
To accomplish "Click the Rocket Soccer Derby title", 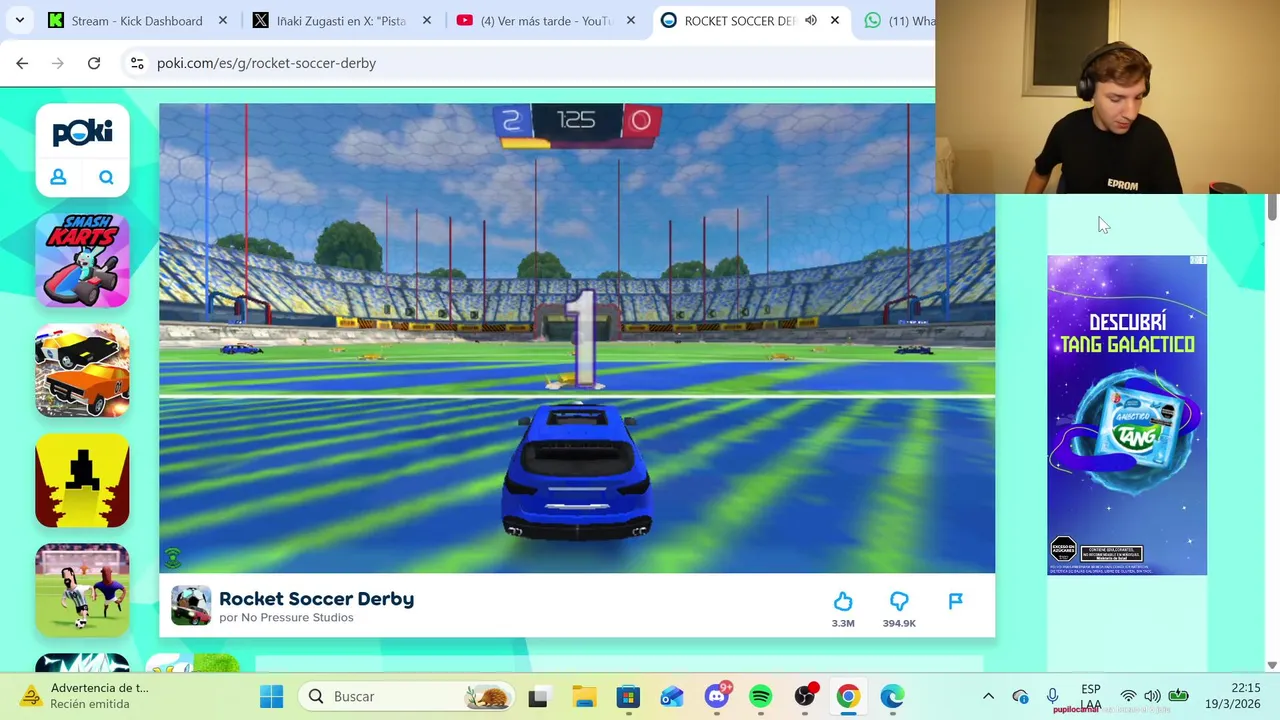I will (316, 598).
